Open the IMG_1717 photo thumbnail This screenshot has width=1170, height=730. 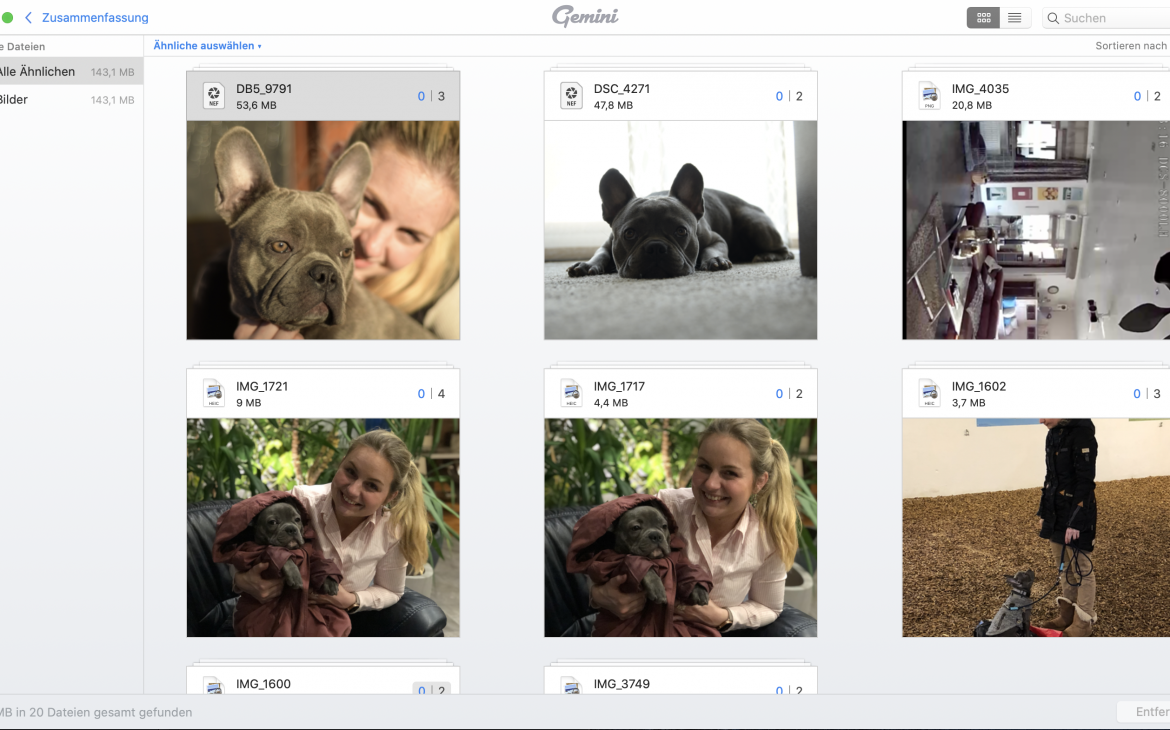click(681, 528)
